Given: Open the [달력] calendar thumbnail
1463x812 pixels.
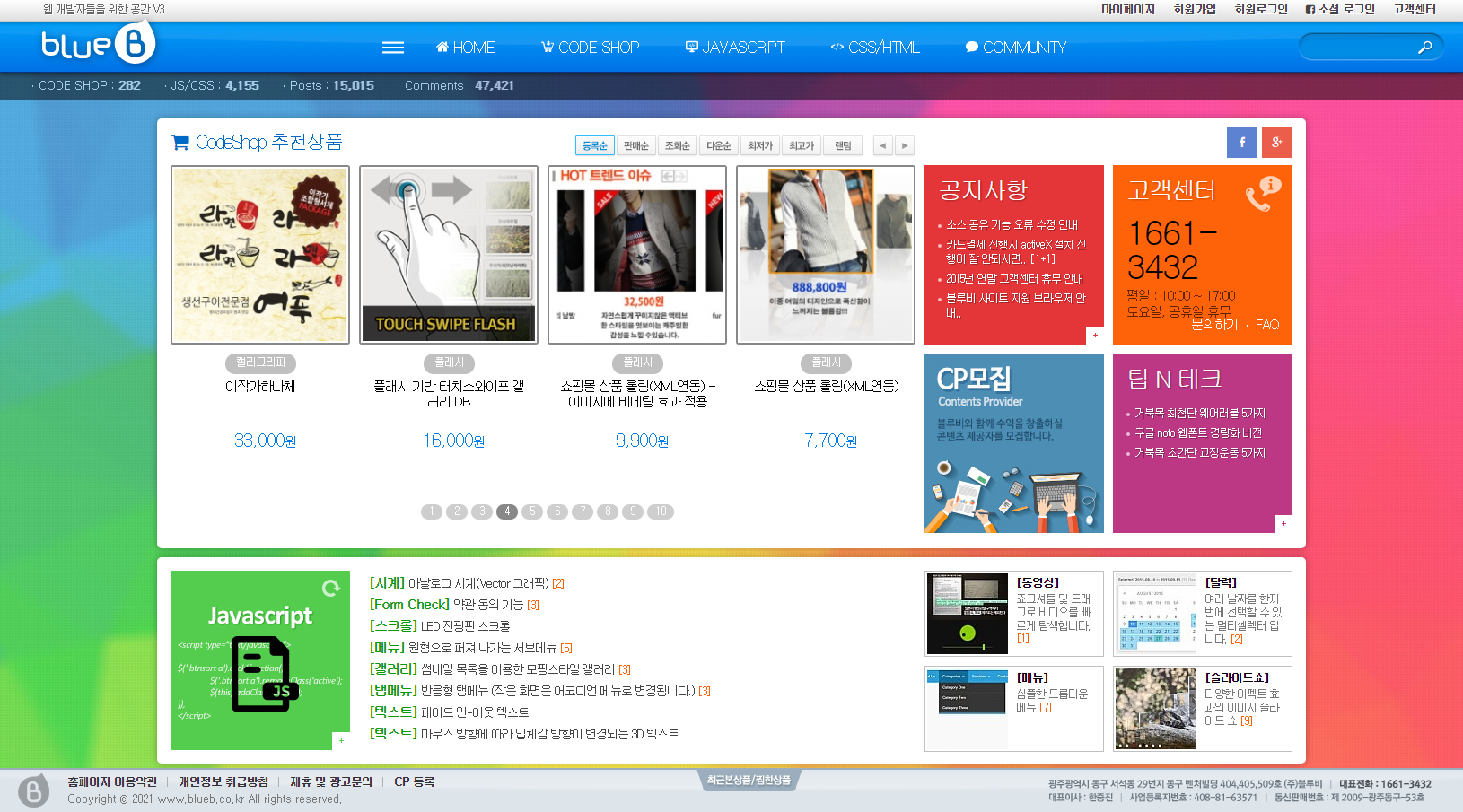Looking at the screenshot, I should (x=1156, y=614).
